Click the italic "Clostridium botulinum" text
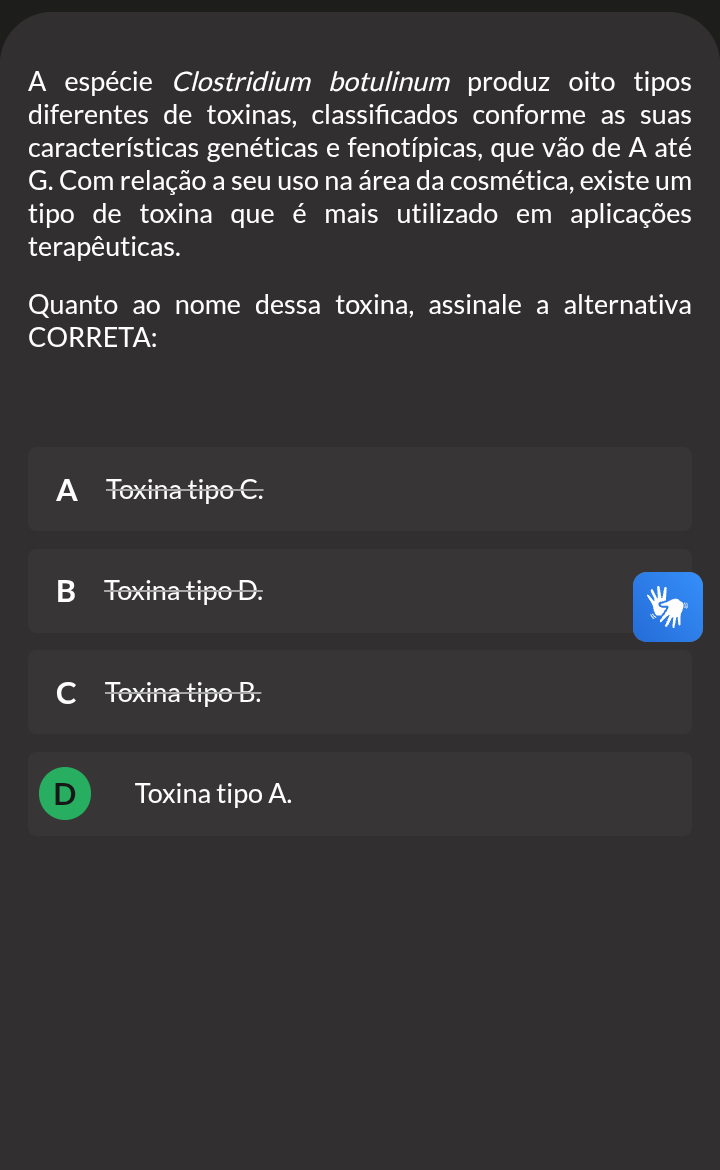The width and height of the screenshot is (720, 1170). coord(311,82)
